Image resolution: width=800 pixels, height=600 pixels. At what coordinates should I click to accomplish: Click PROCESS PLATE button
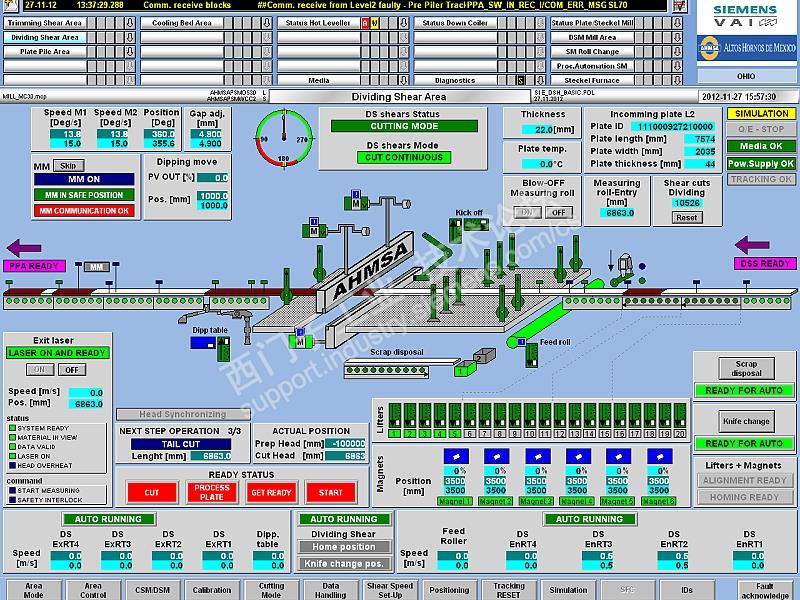pos(212,492)
